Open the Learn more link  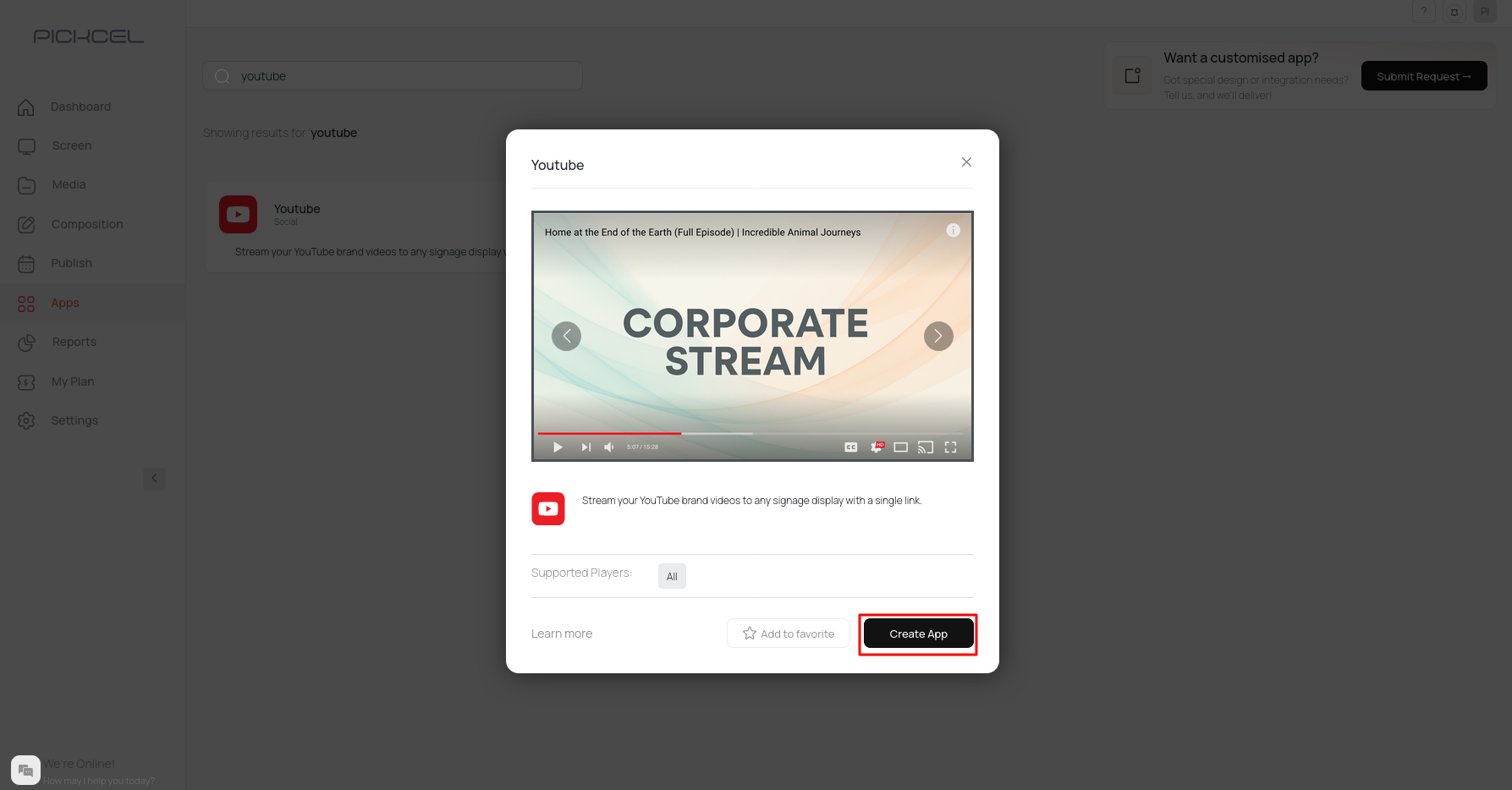pos(561,633)
